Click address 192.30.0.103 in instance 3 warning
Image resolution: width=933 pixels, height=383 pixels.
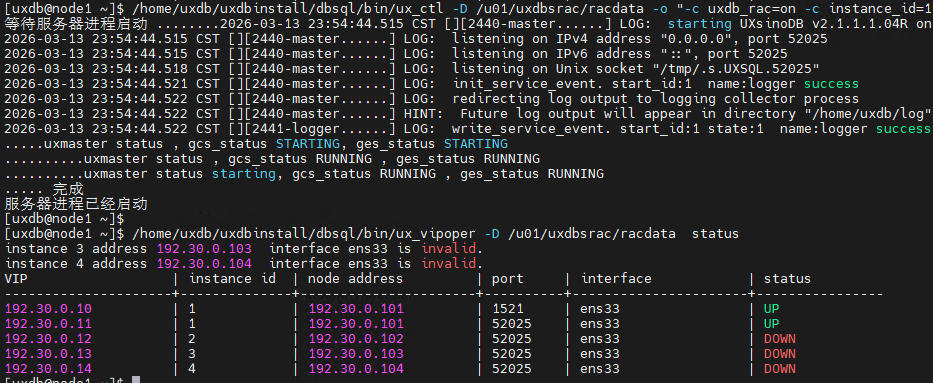[204, 249]
